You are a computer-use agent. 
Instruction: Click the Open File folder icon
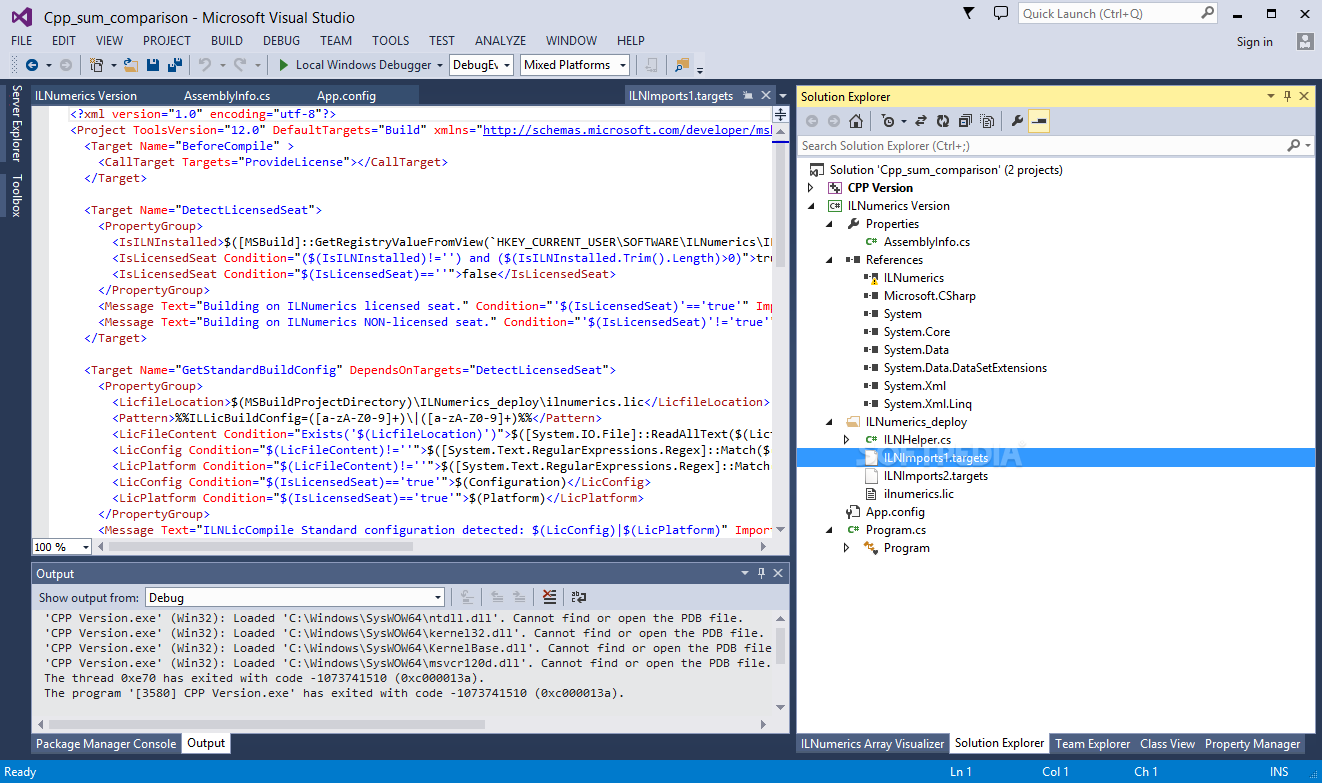point(130,65)
